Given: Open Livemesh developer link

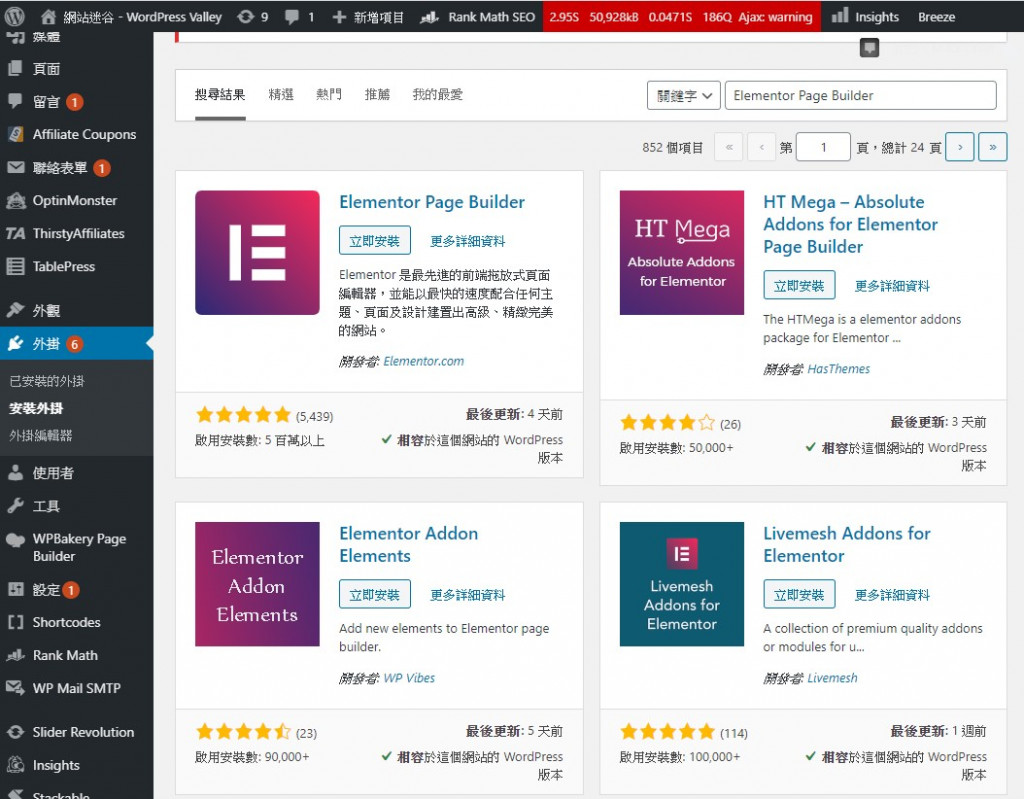Looking at the screenshot, I should pyautogui.click(x=832, y=678).
